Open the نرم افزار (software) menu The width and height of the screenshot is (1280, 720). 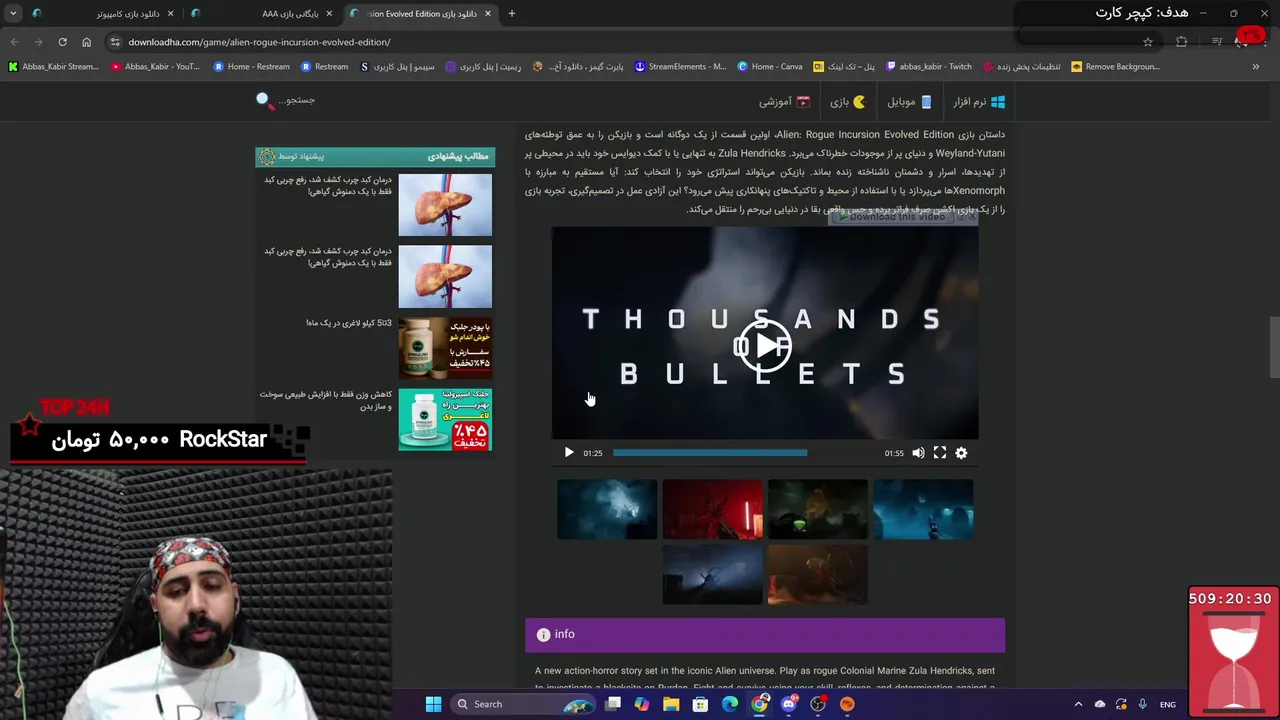point(979,102)
